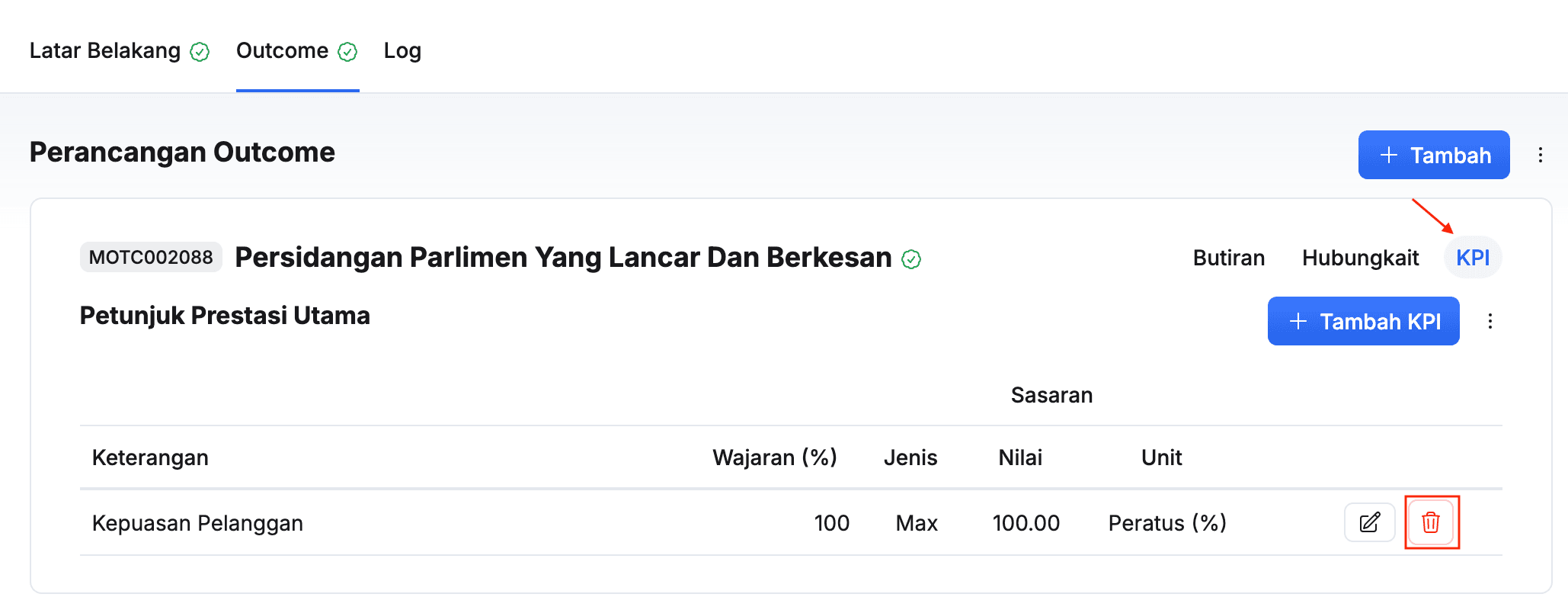Screen dimensions: 1568x610
Task: Switch to the Hubungkait view
Action: [1360, 258]
